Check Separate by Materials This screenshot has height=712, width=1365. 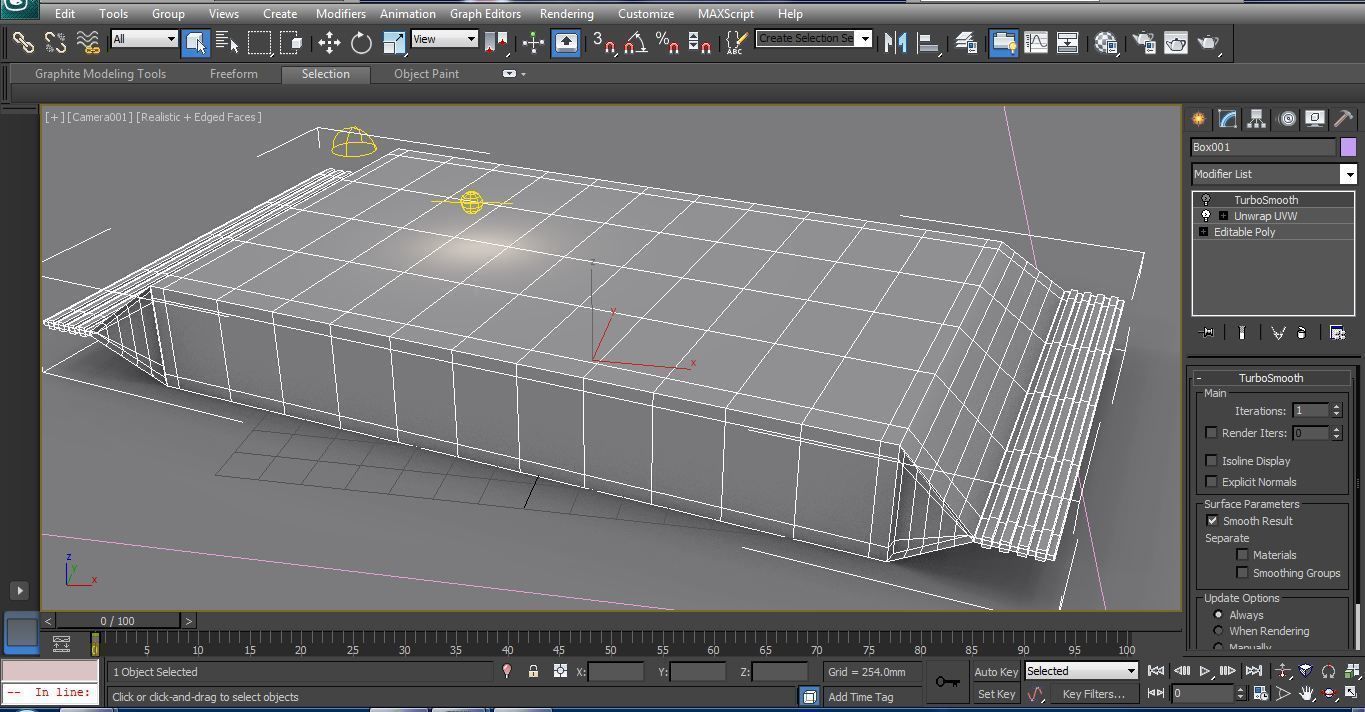coord(1242,555)
